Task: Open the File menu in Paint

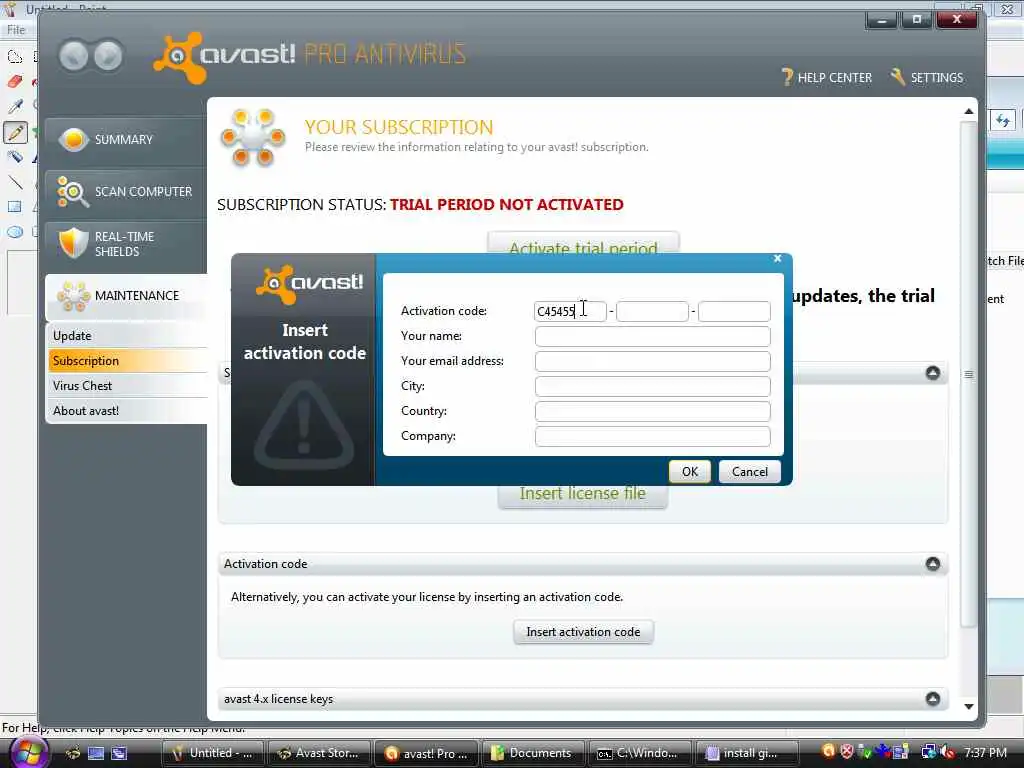Action: [x=15, y=30]
